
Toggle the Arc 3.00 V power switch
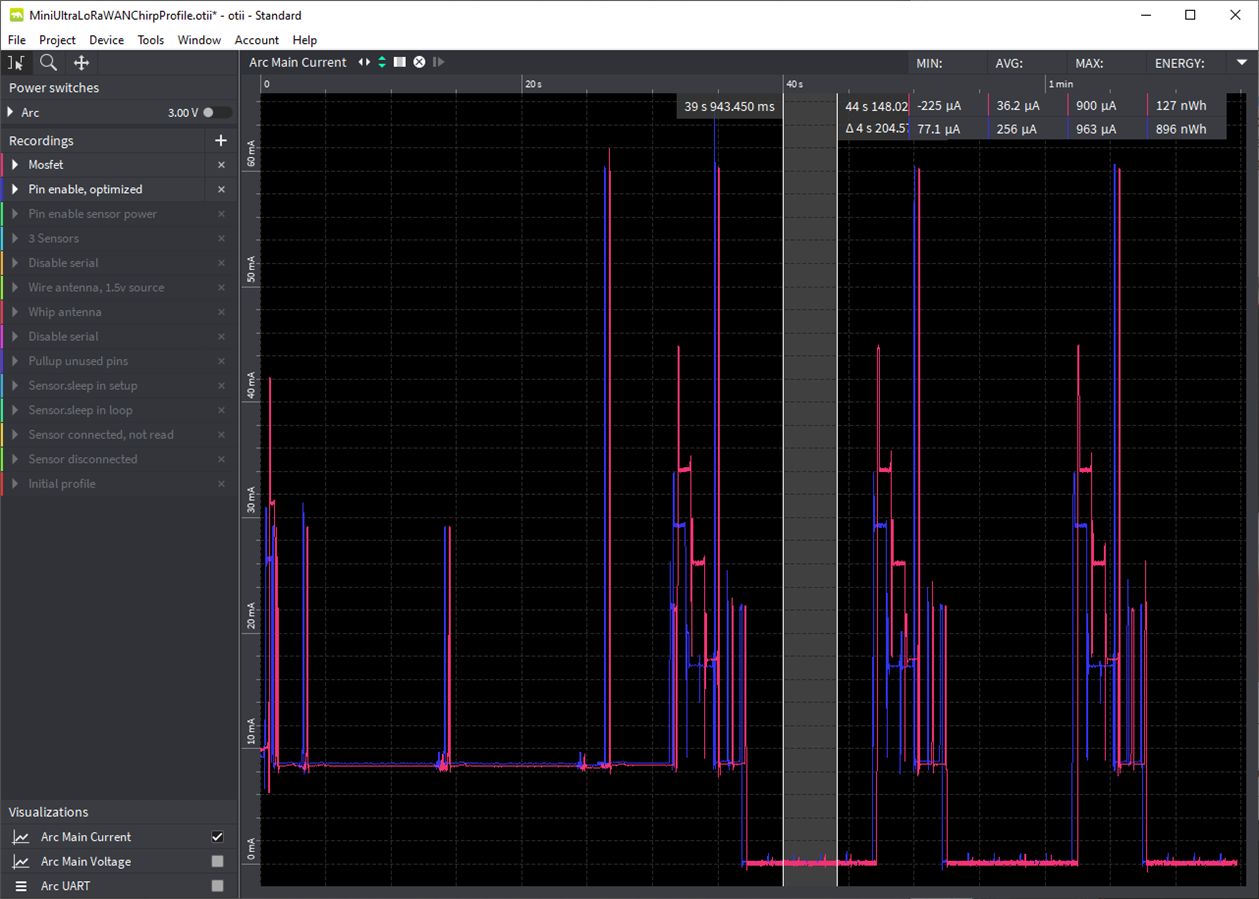click(215, 113)
